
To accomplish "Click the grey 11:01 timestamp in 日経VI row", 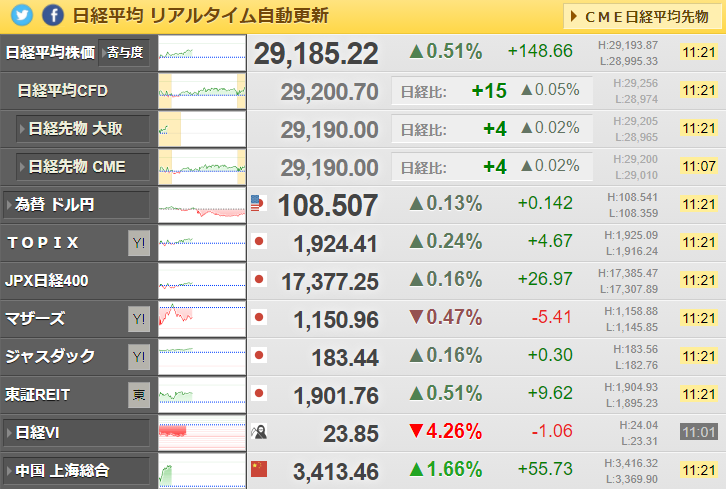I will (699, 433).
